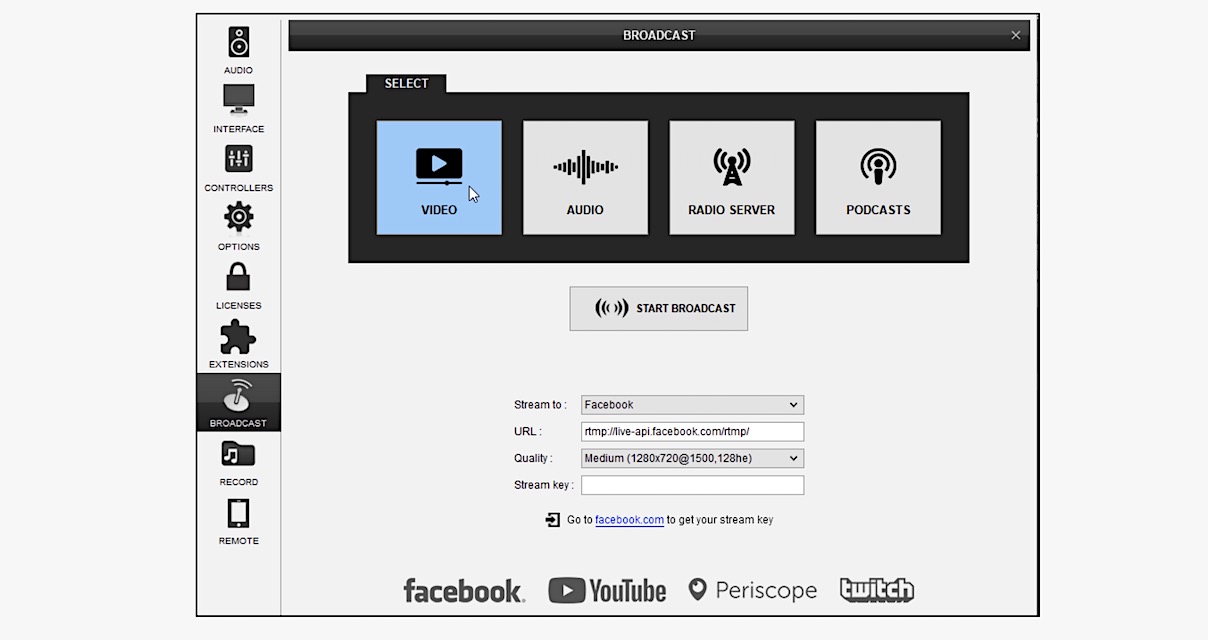Click into the Stream key field
The width and height of the screenshot is (1208, 640).
[x=692, y=485]
